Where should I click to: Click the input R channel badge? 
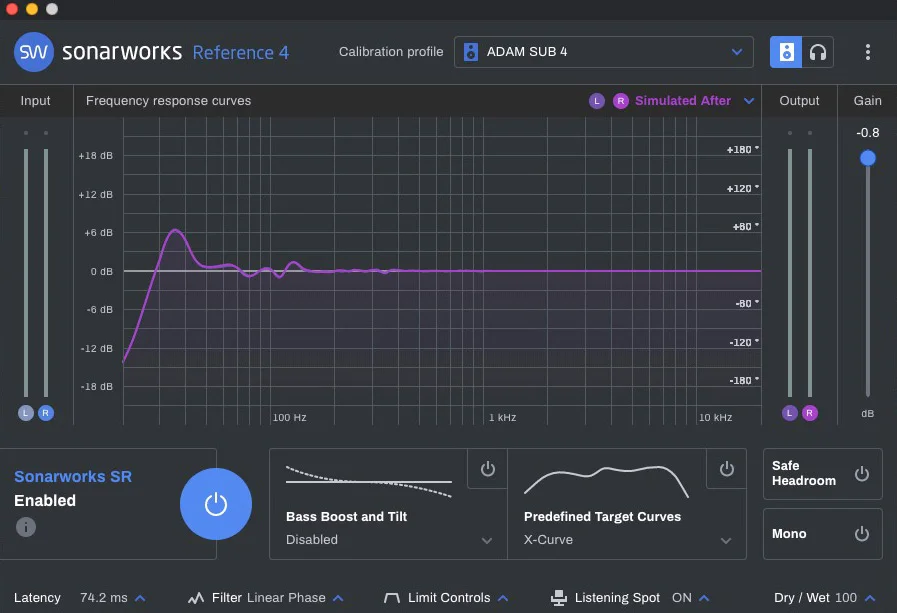[x=46, y=413]
